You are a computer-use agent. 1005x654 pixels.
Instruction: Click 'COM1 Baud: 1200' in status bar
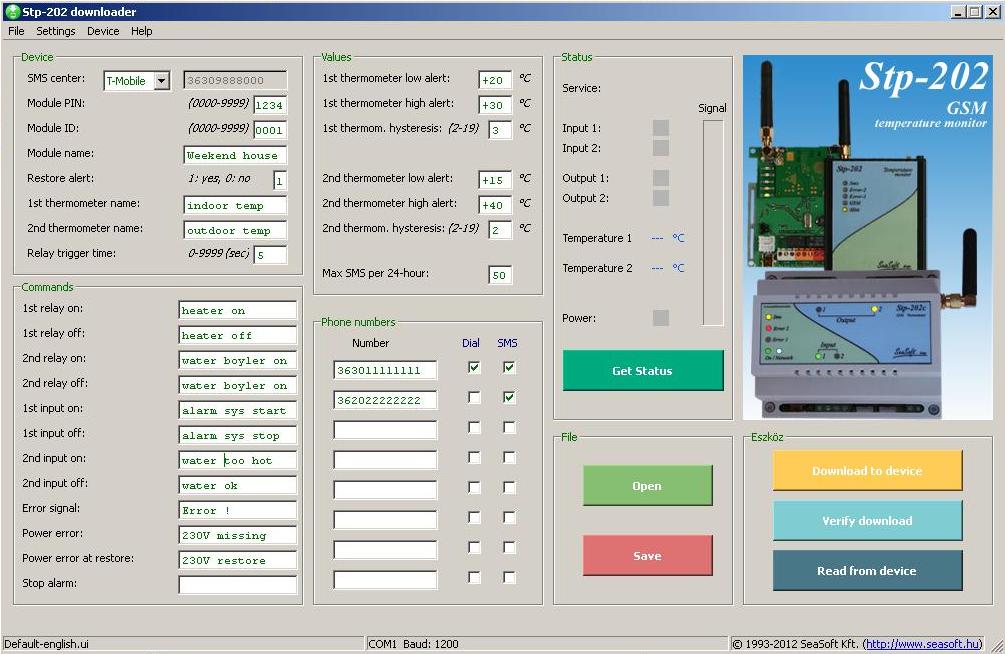[413, 644]
